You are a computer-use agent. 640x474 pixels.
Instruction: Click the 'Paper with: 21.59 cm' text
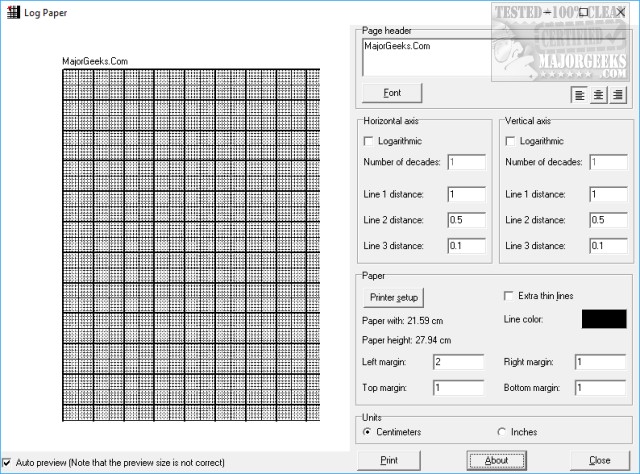pyautogui.click(x=402, y=321)
